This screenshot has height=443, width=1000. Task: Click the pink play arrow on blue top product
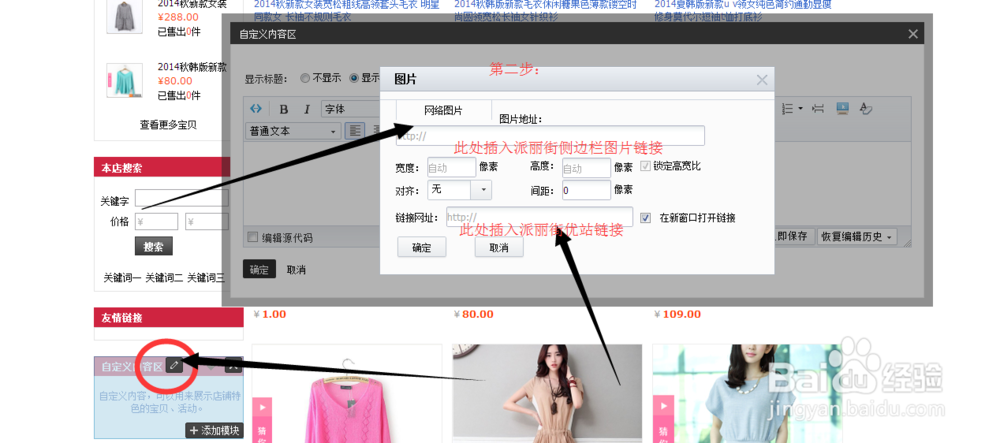(x=663, y=405)
